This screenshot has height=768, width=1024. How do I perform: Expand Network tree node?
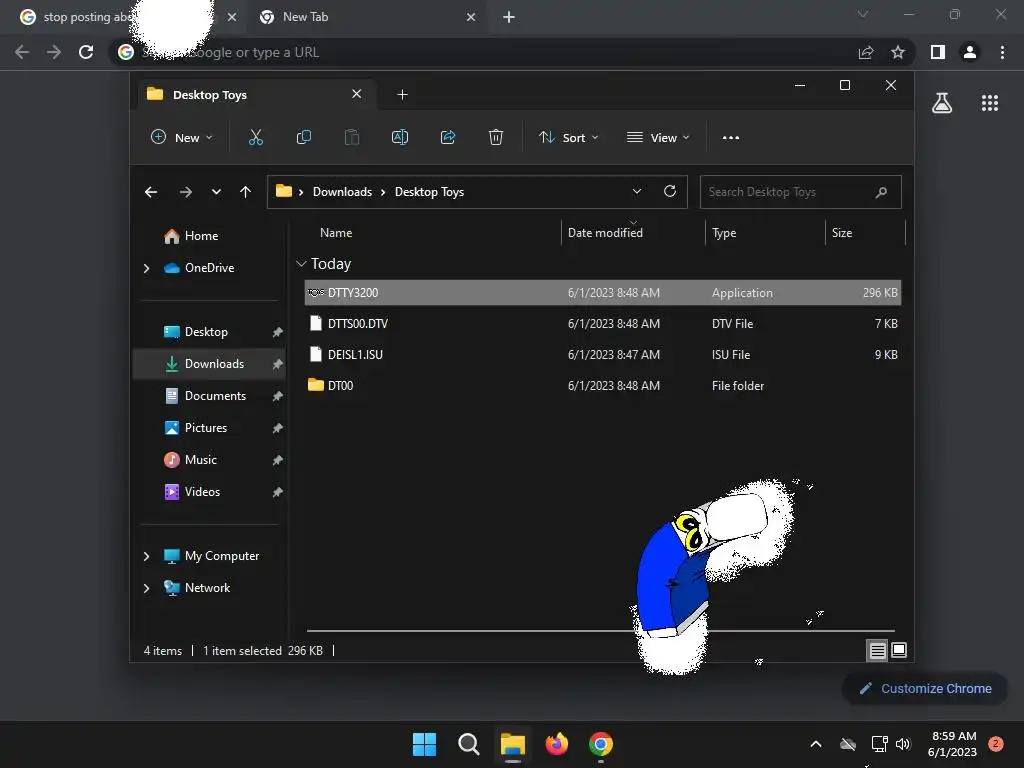click(146, 588)
